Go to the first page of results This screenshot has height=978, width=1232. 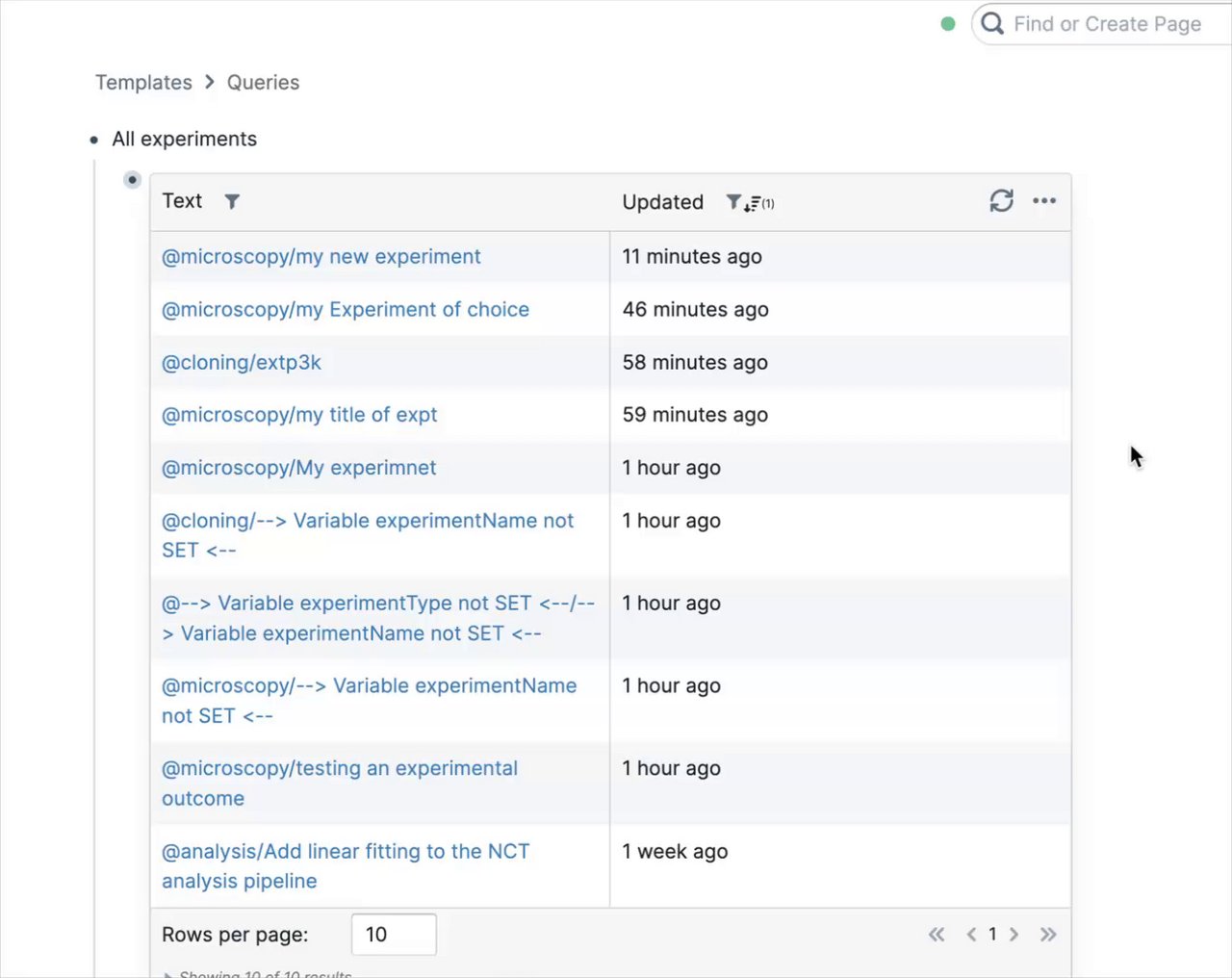(x=937, y=934)
